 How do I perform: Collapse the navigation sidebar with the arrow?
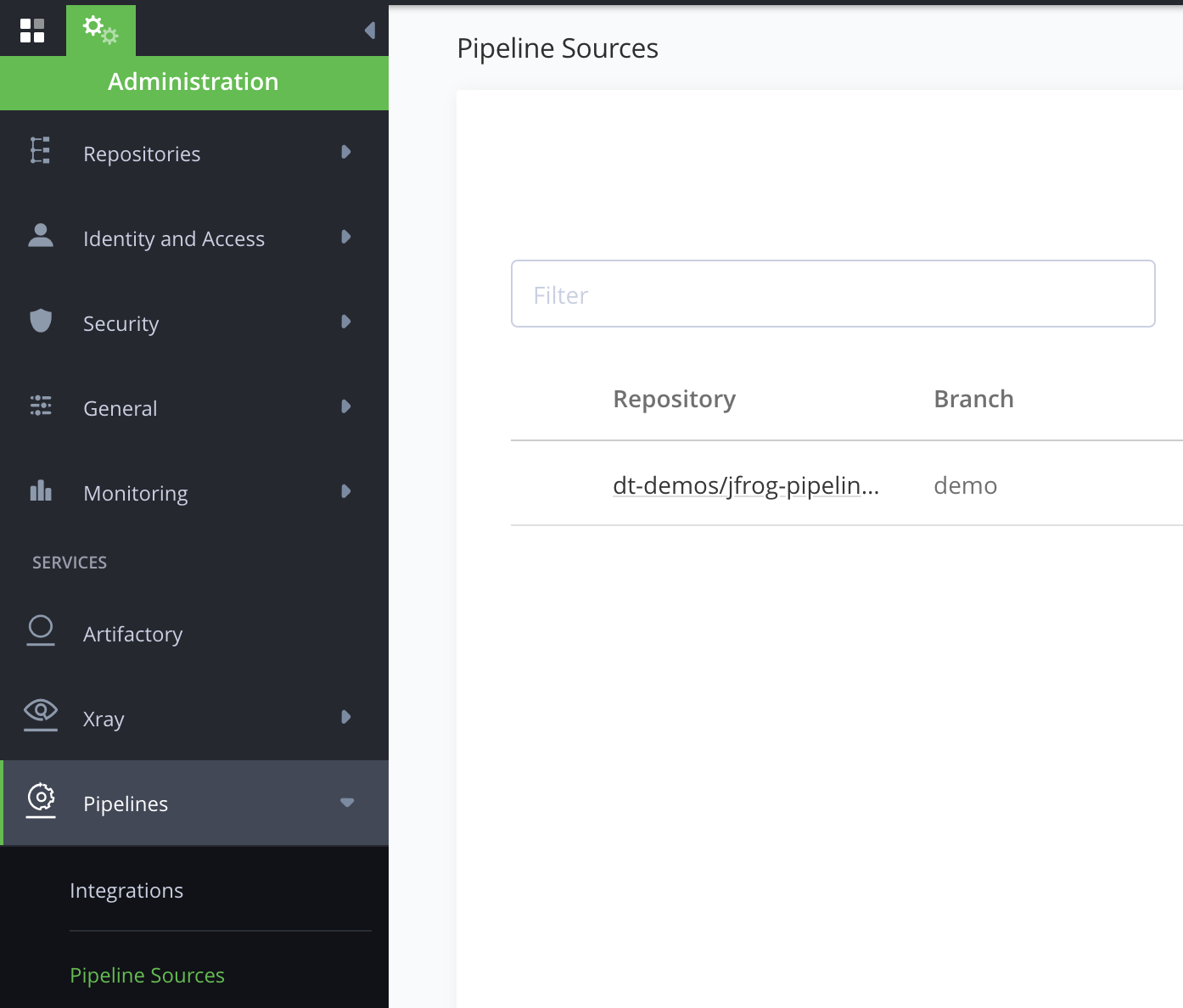[368, 30]
